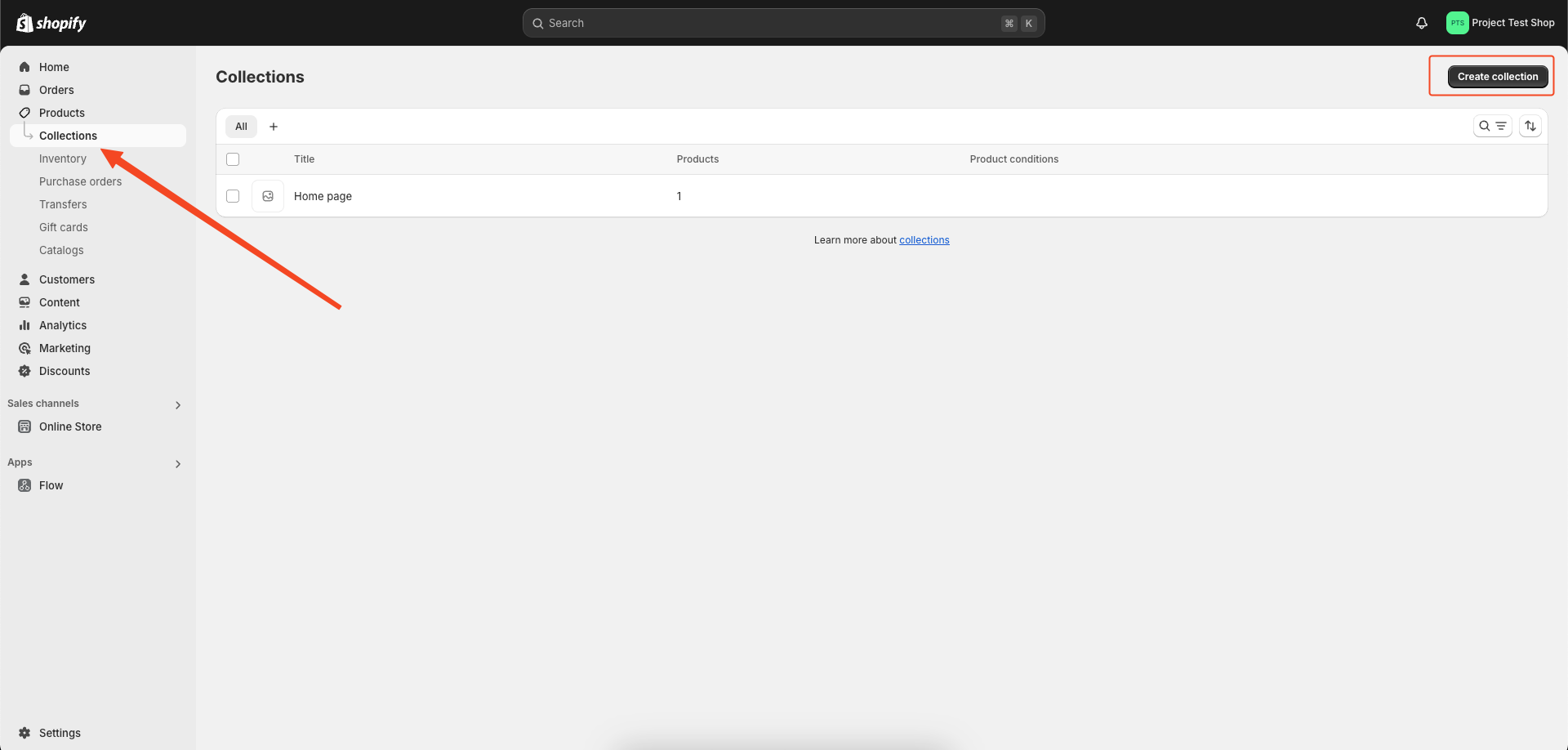The height and width of the screenshot is (750, 1568).
Task: Open Settings from the sidebar
Action: pyautogui.click(x=60, y=732)
